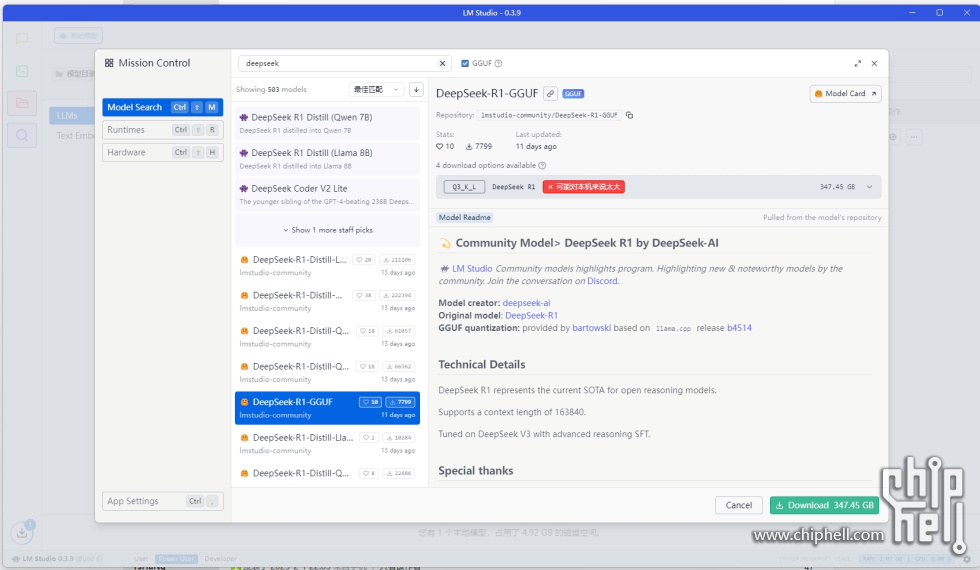The image size is (980, 570).
Task: Open App Settings
Action: pos(162,501)
